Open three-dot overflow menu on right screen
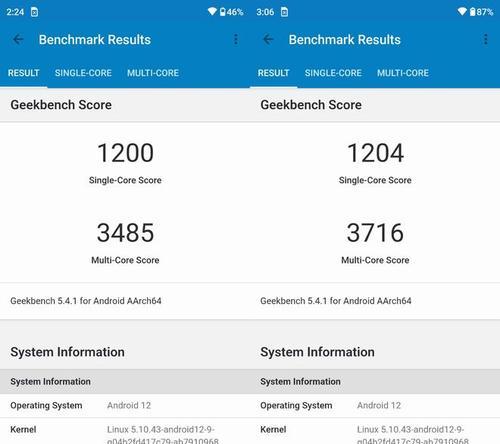Viewport: 500px width, 444px height. 486,39
